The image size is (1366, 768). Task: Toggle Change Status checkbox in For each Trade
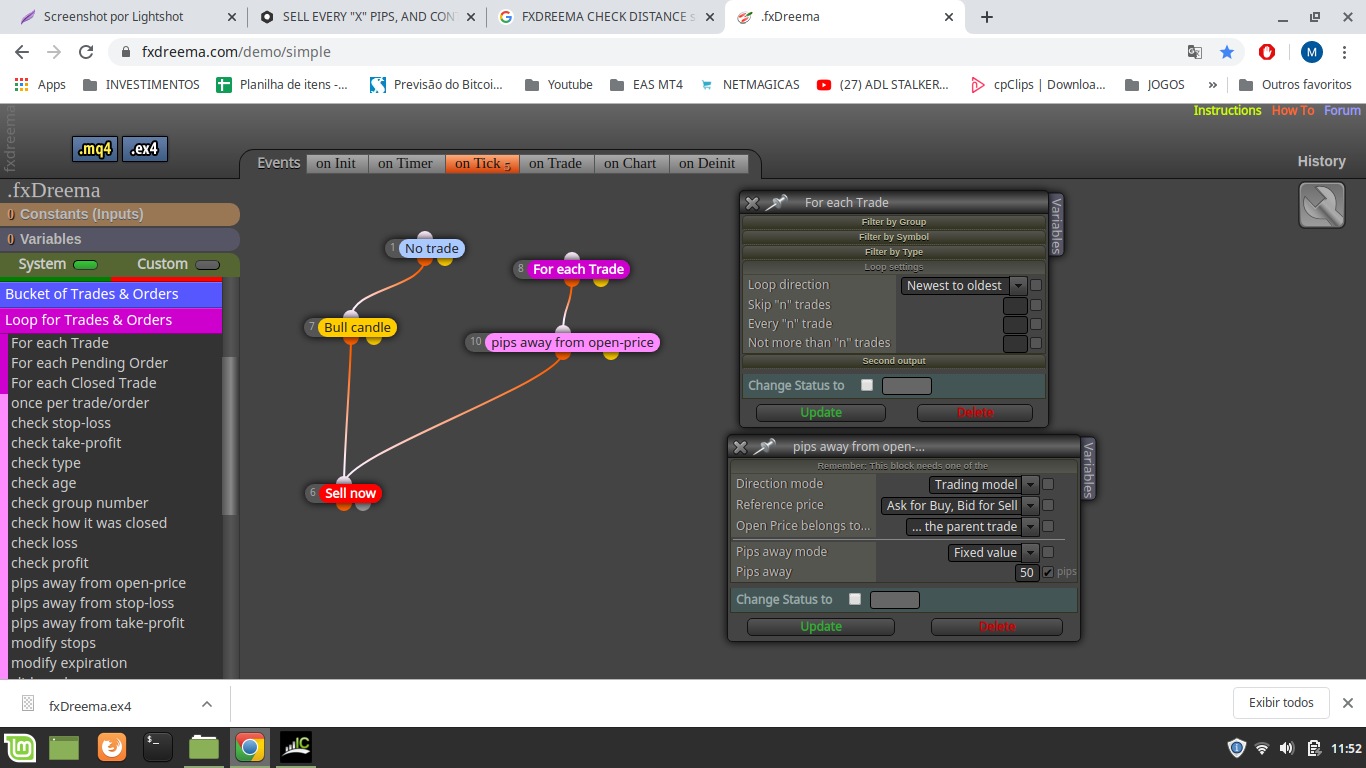867,385
